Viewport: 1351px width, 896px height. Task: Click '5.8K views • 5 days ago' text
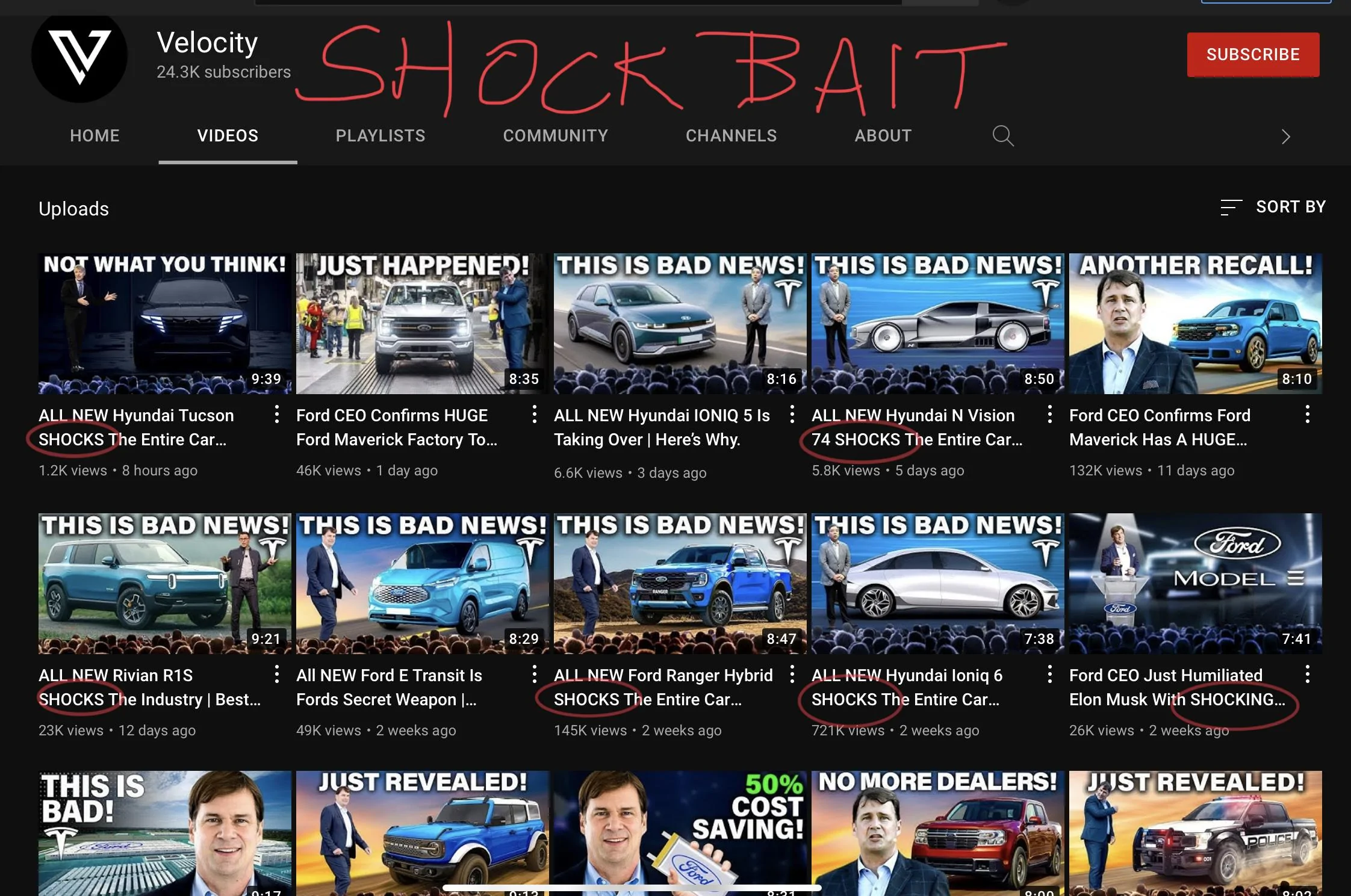888,471
